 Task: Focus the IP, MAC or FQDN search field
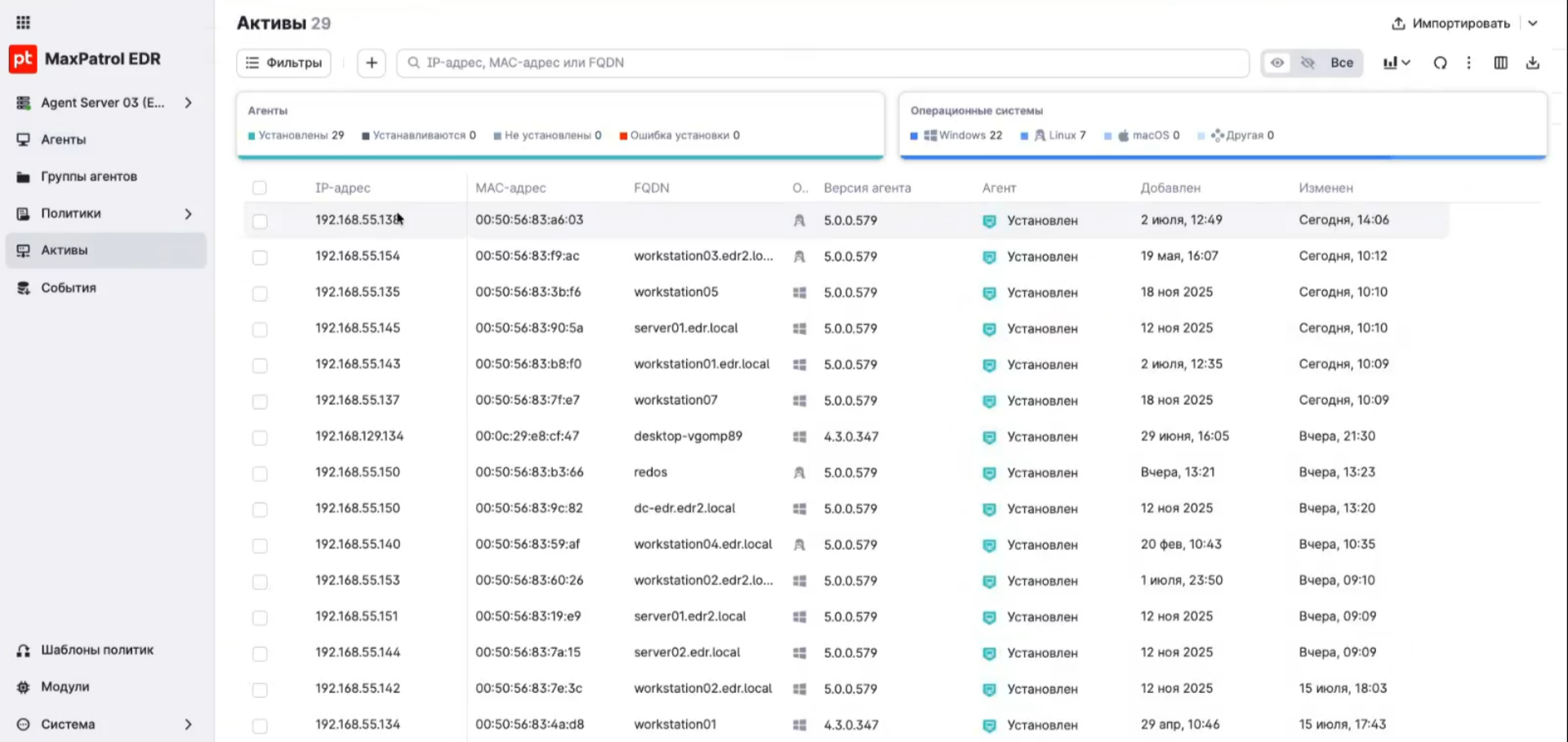tap(822, 63)
